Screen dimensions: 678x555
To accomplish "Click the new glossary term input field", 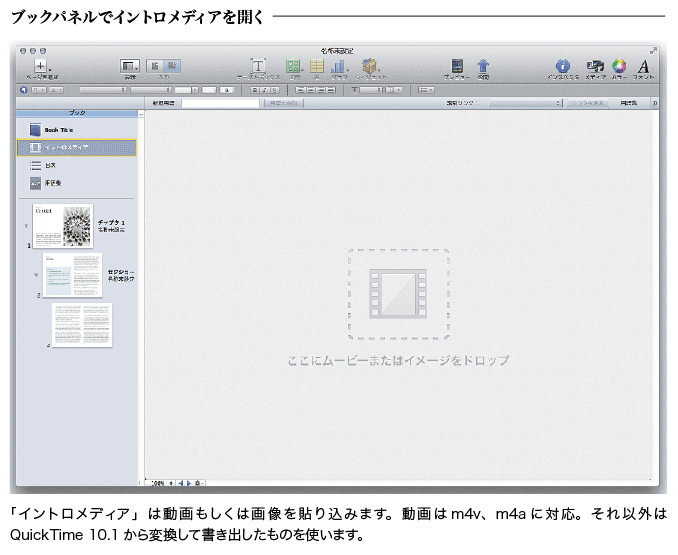I will (221, 103).
